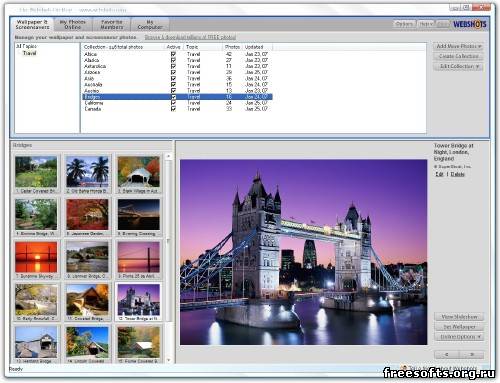Toggle the Active checkbox for Arizona
The image size is (500, 383).
click(x=173, y=72)
